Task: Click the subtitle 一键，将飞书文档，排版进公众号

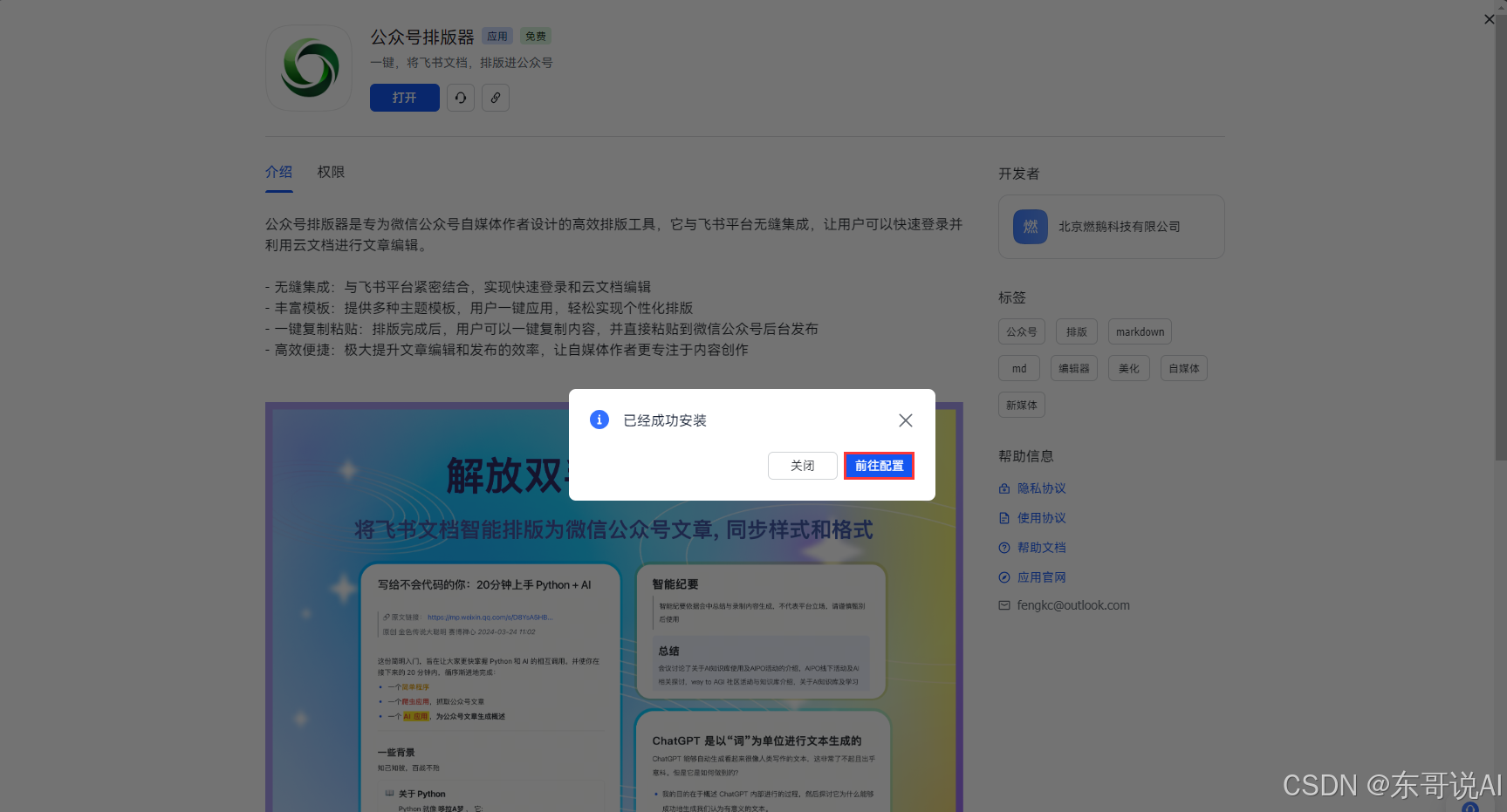Action: tap(462, 63)
